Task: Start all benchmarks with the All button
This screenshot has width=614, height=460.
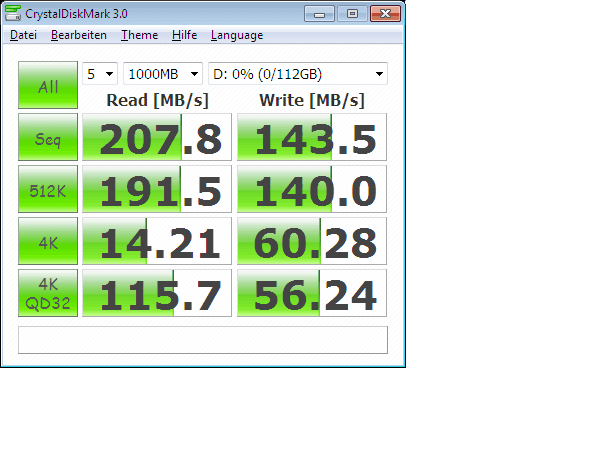Action: 48,85
